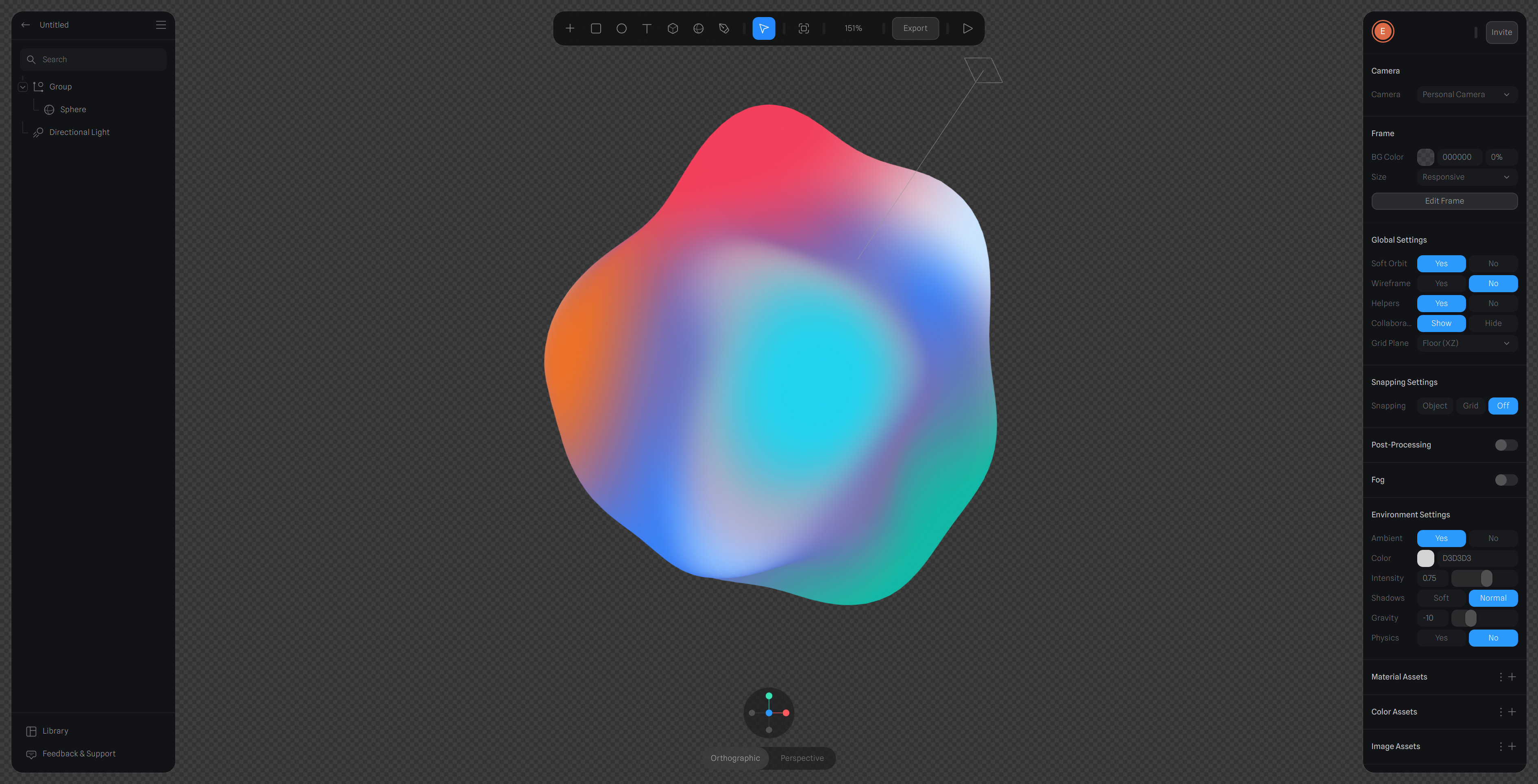
Task: Open the hamburger menu in left panel
Action: pos(161,24)
